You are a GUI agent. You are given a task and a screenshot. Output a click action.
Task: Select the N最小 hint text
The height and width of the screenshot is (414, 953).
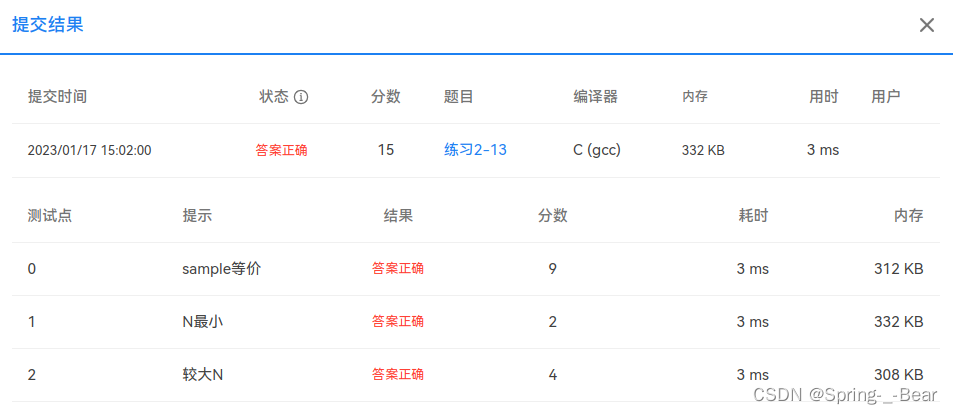click(203, 322)
